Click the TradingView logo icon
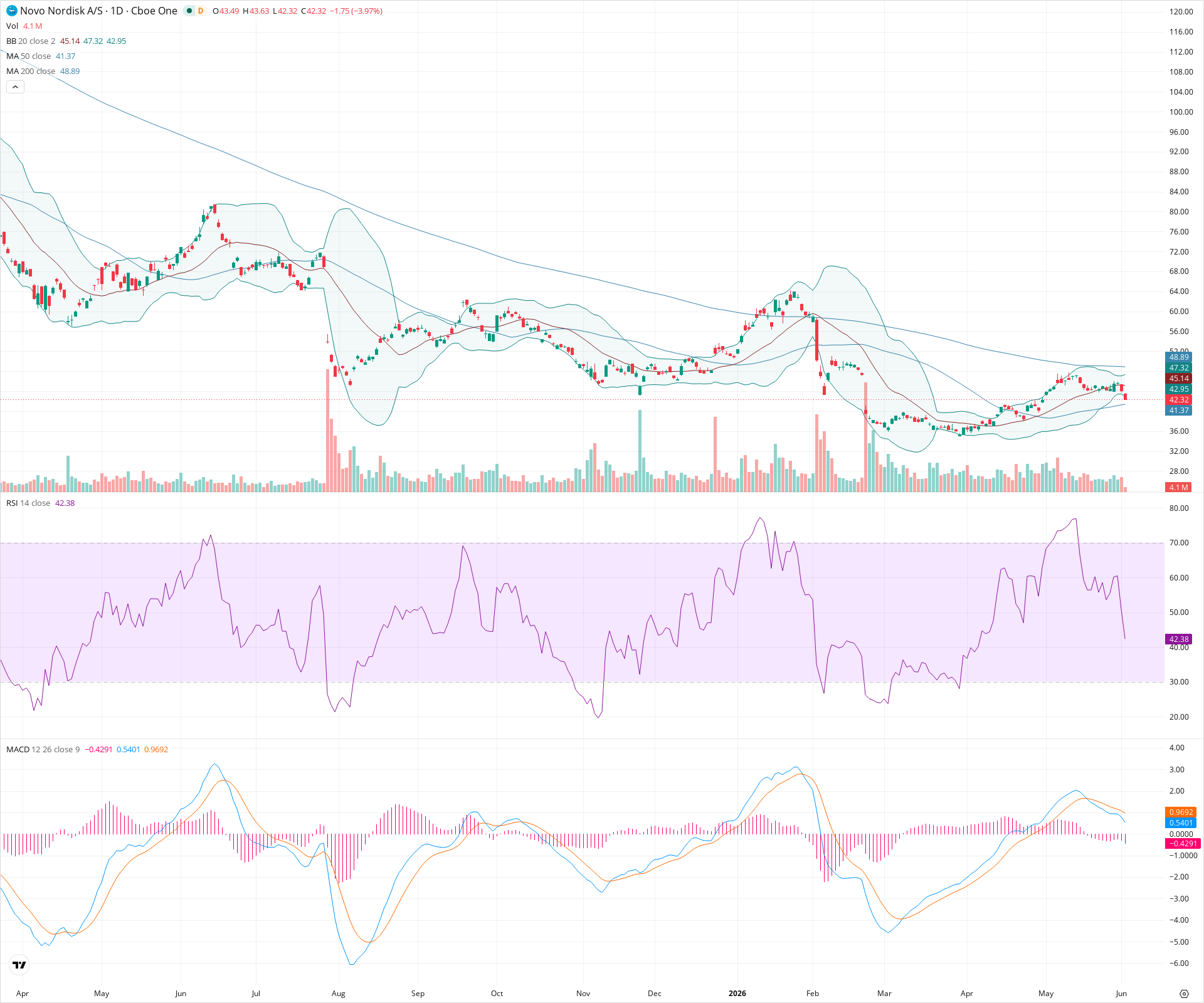1204x1003 pixels. 19,965
